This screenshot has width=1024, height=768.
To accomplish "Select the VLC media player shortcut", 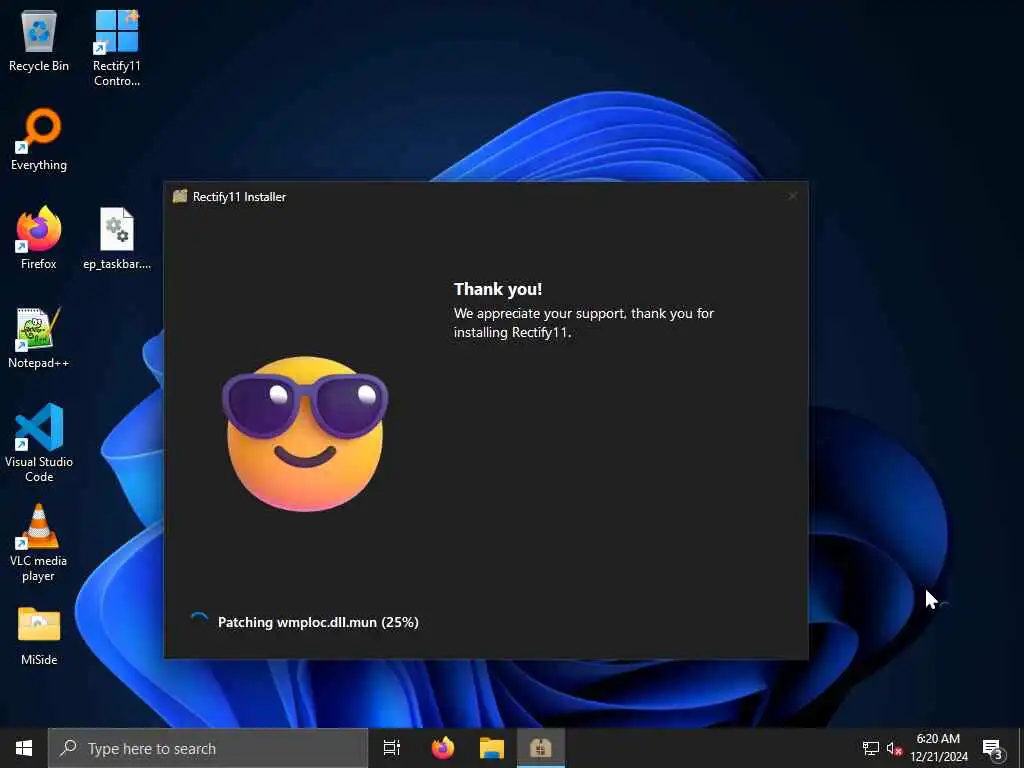I will coord(39,543).
